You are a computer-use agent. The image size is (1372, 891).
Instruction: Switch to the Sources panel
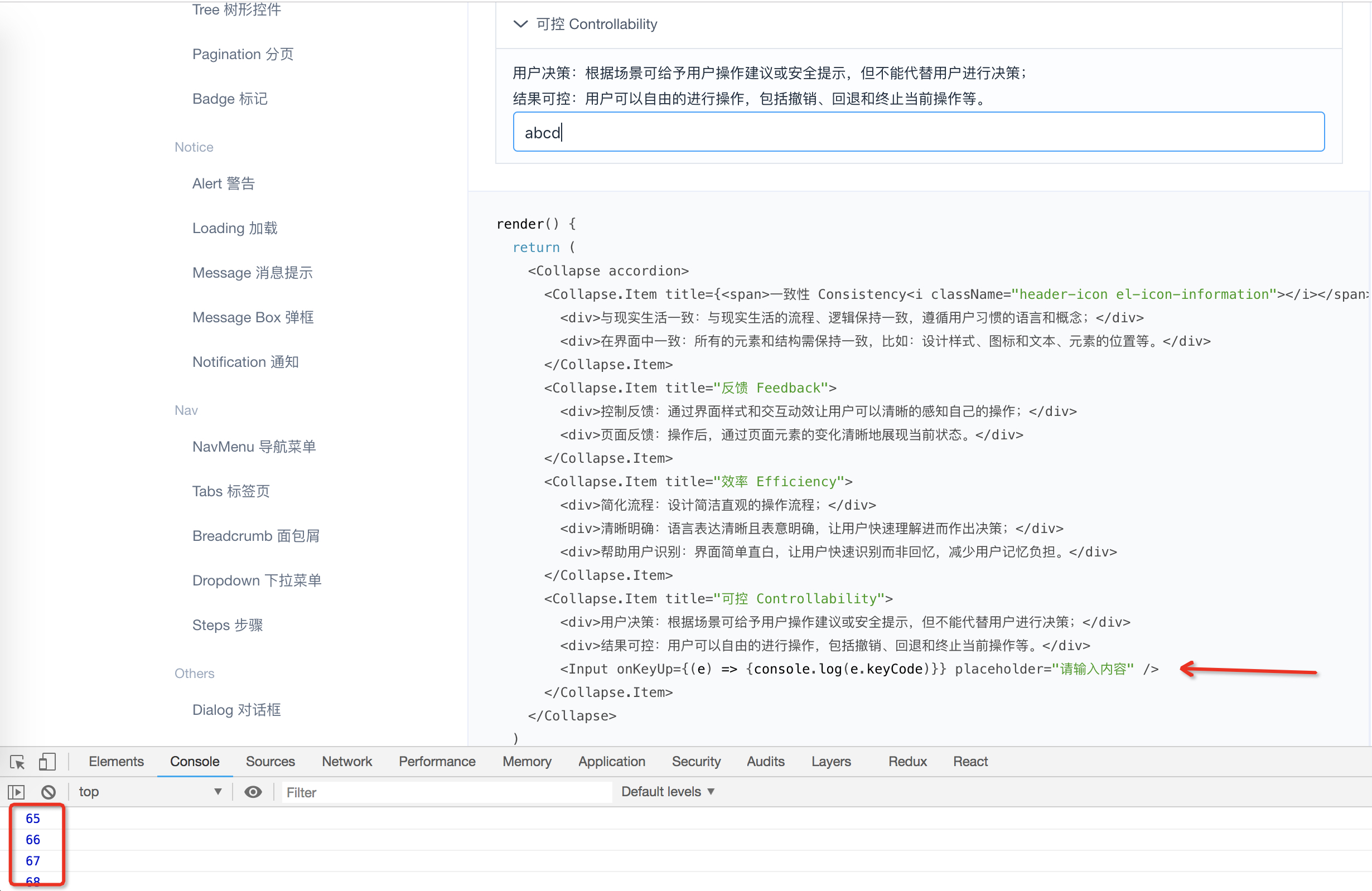(270, 761)
